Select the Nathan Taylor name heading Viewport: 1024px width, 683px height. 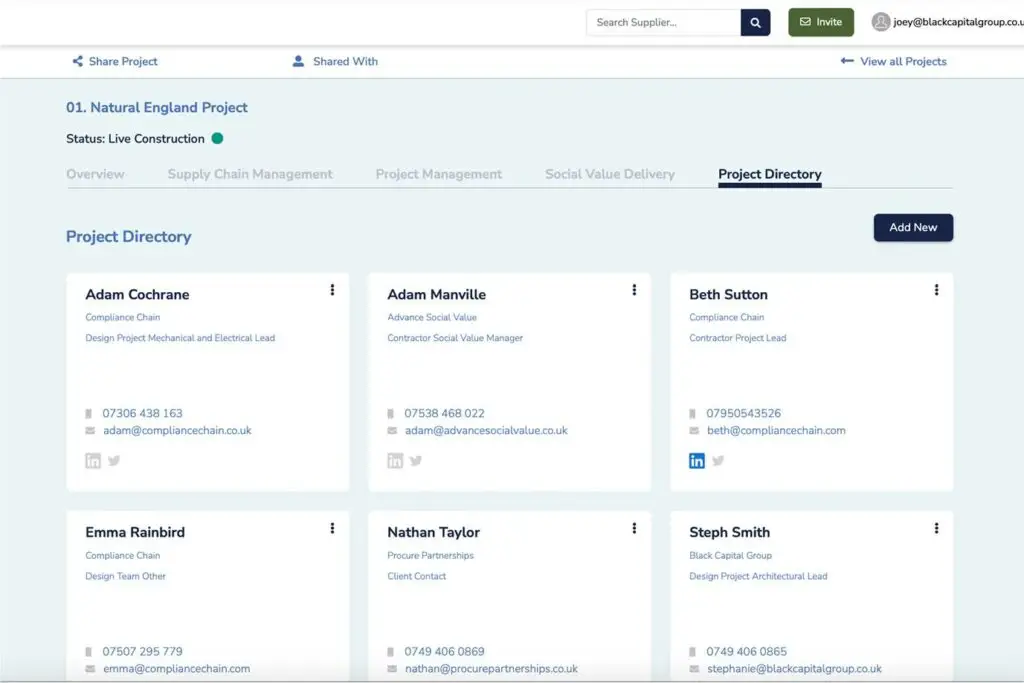coord(434,532)
